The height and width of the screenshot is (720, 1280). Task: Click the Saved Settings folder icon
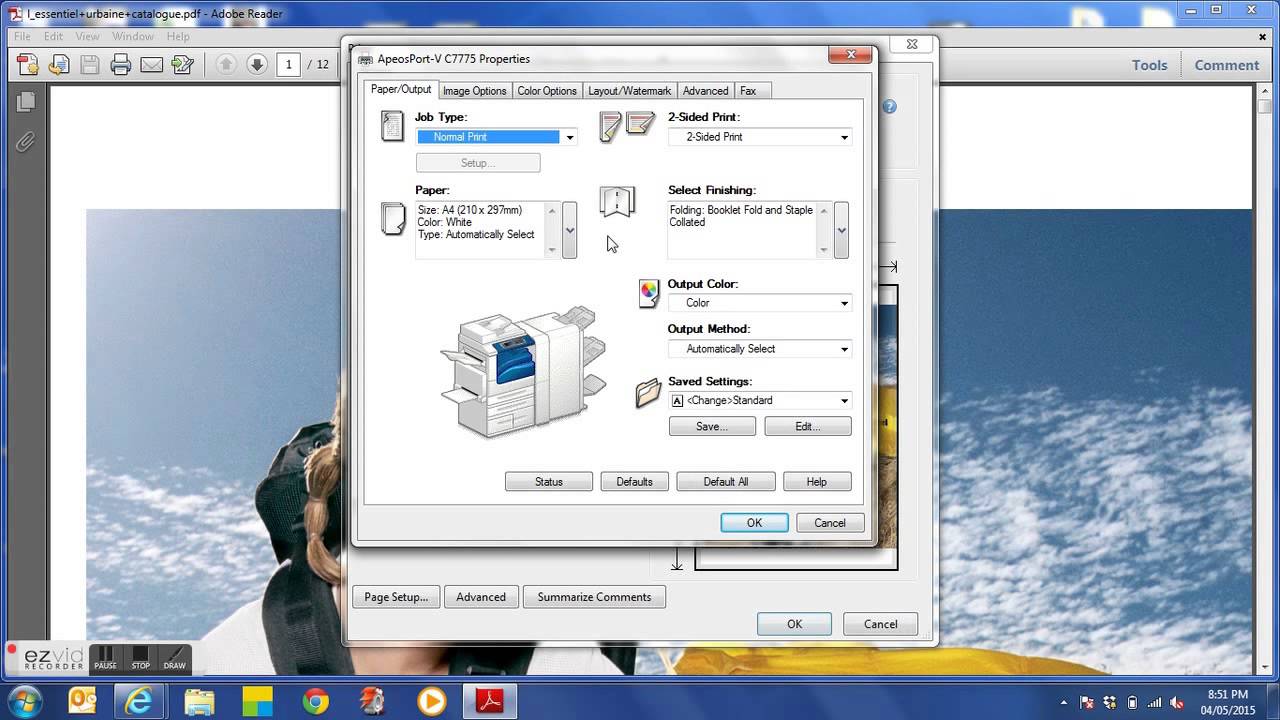point(648,392)
